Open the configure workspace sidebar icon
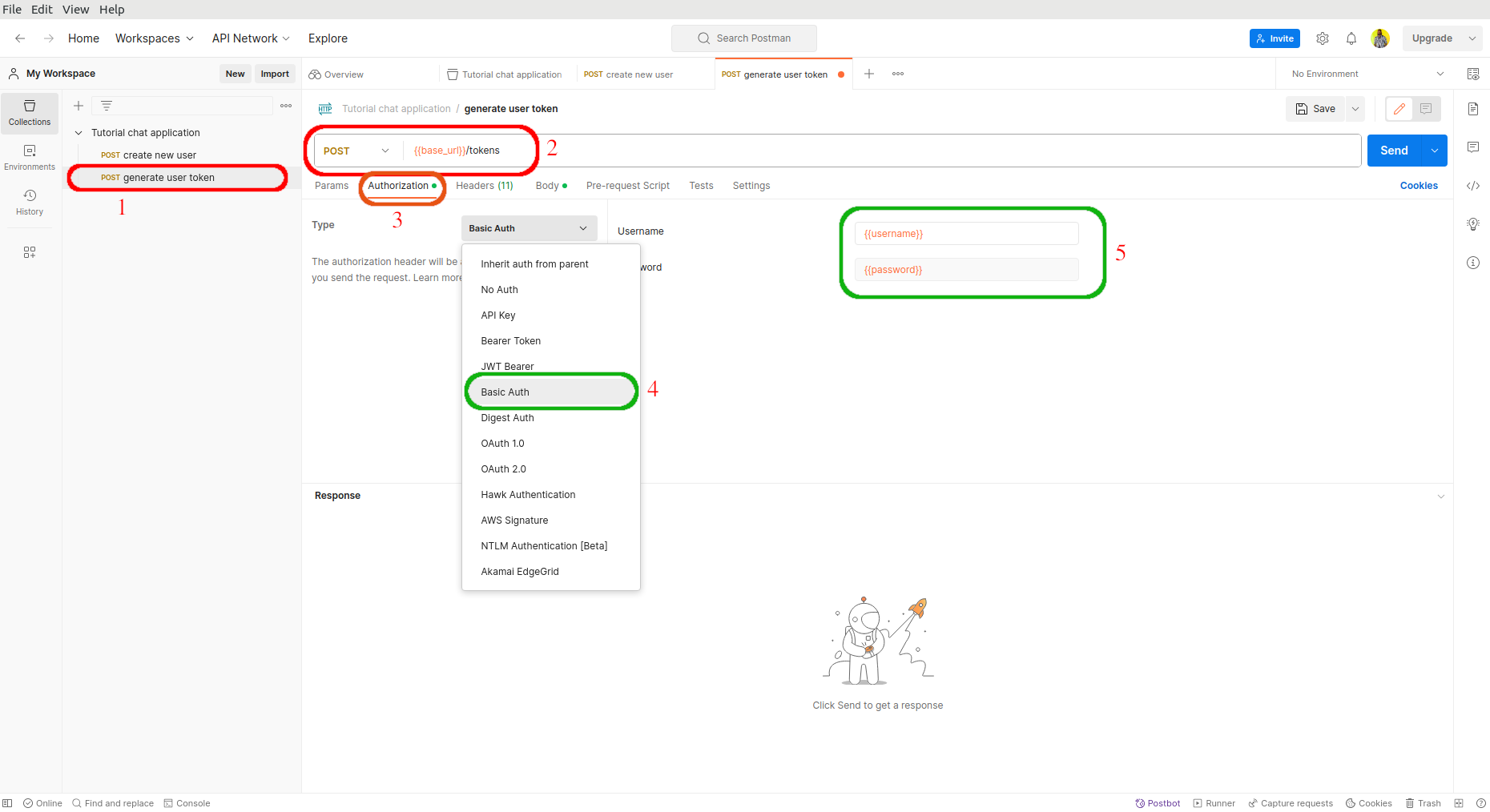 coord(30,252)
